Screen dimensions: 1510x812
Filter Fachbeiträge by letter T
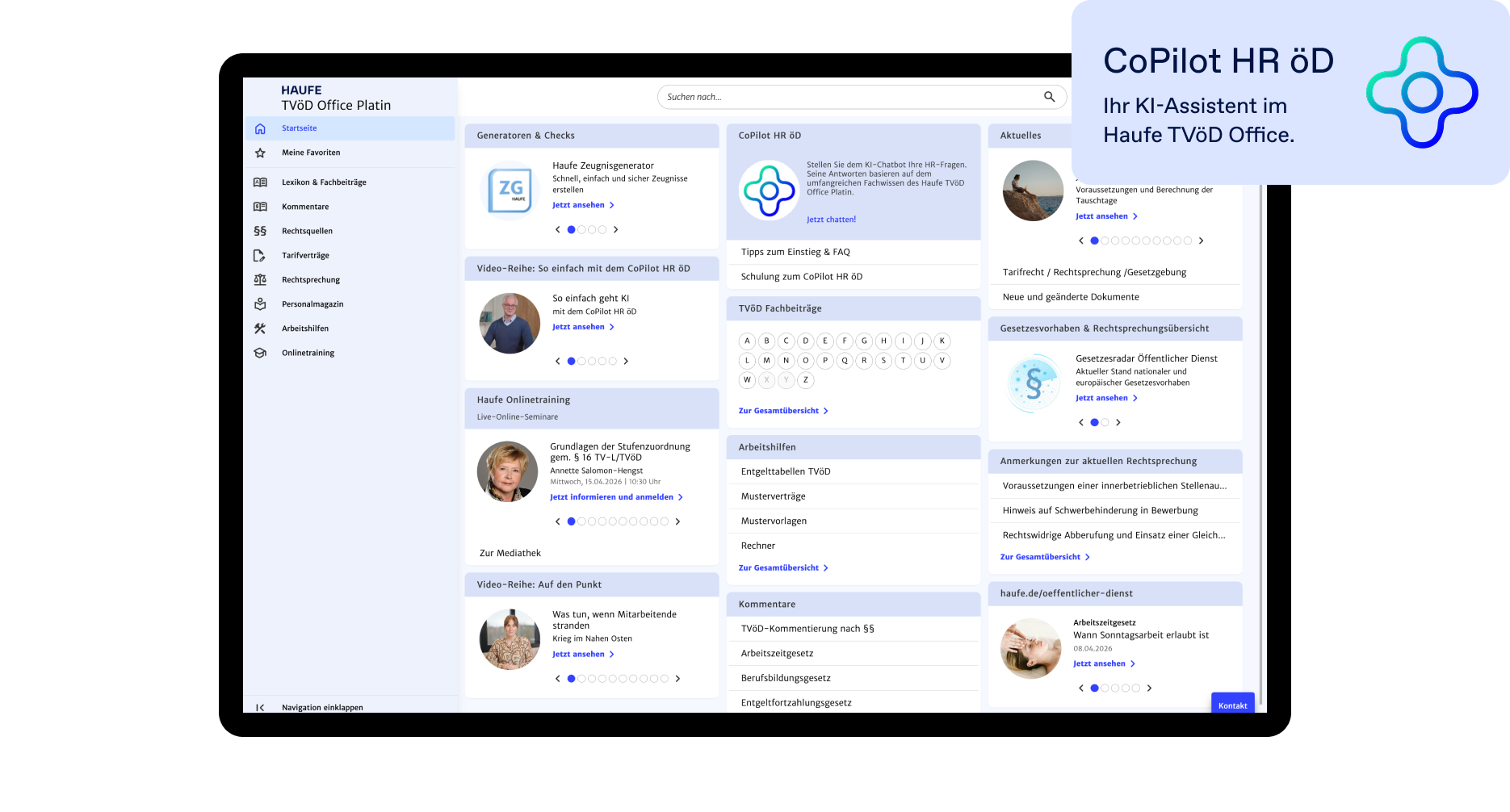pyautogui.click(x=903, y=361)
